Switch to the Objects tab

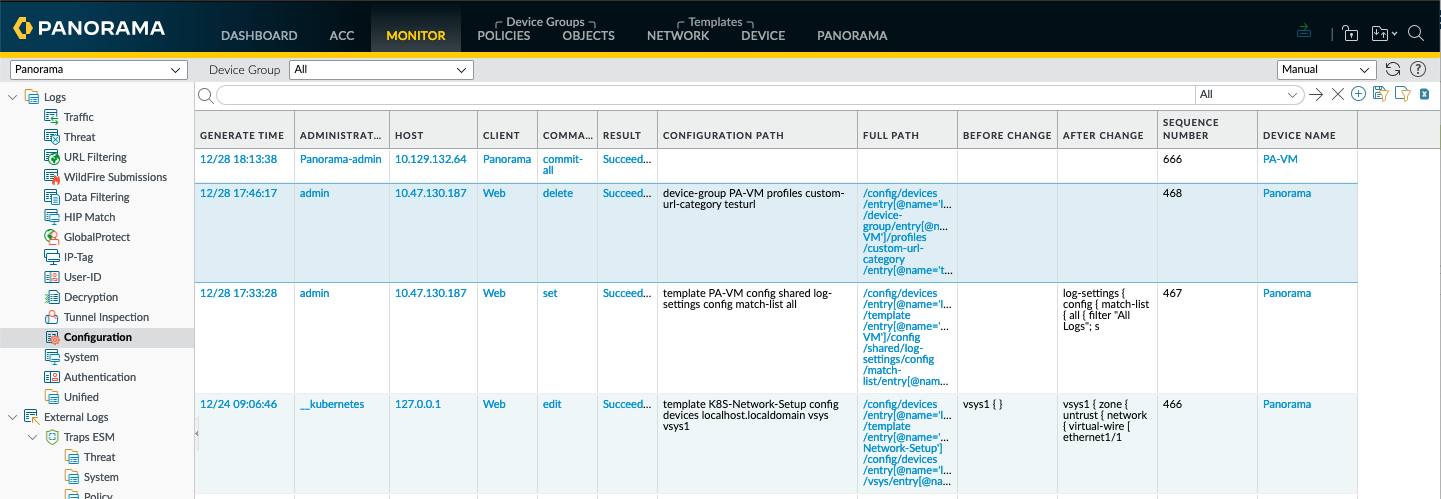pos(589,35)
